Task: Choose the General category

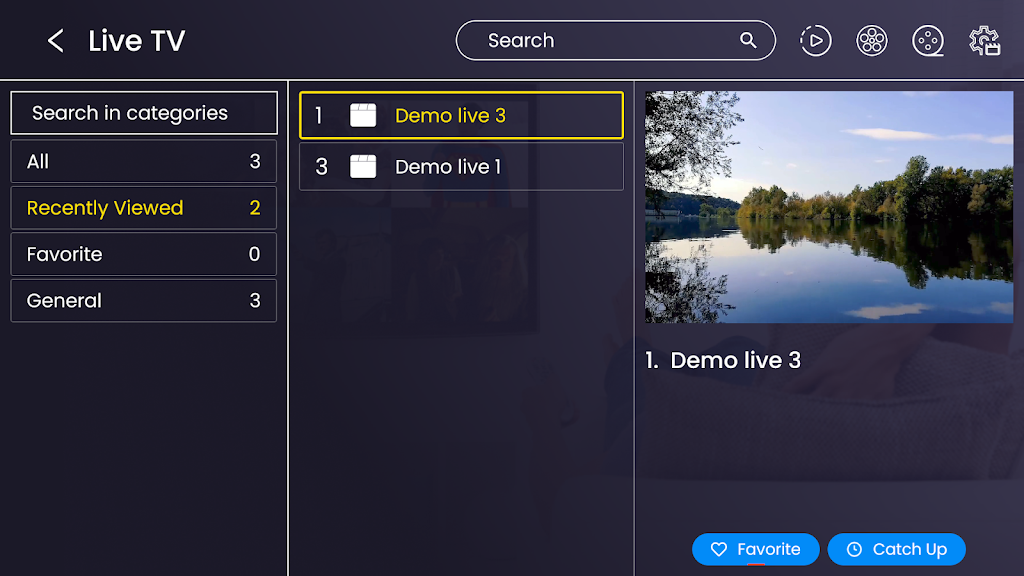Action: click(x=143, y=300)
